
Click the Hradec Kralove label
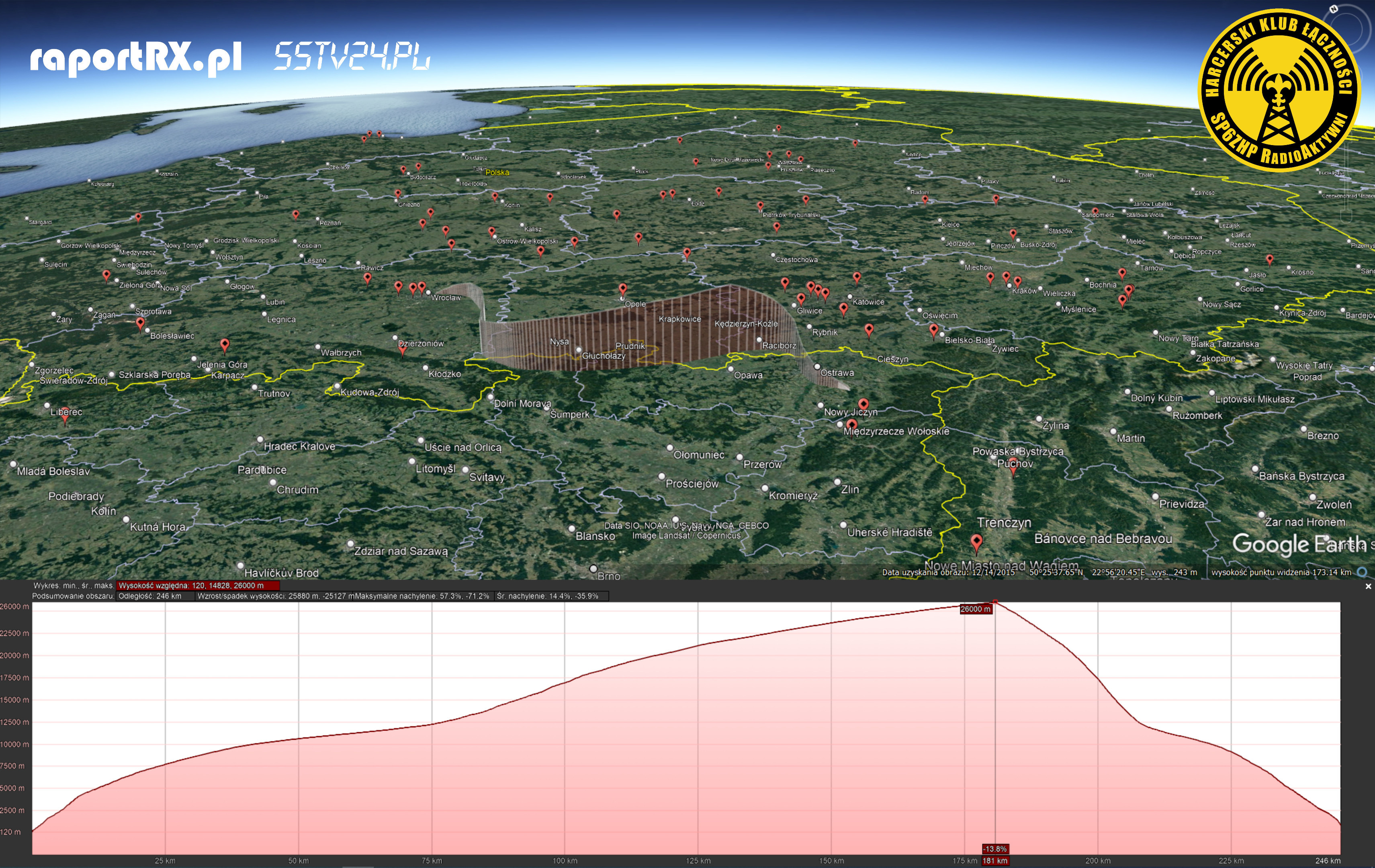coord(299,446)
